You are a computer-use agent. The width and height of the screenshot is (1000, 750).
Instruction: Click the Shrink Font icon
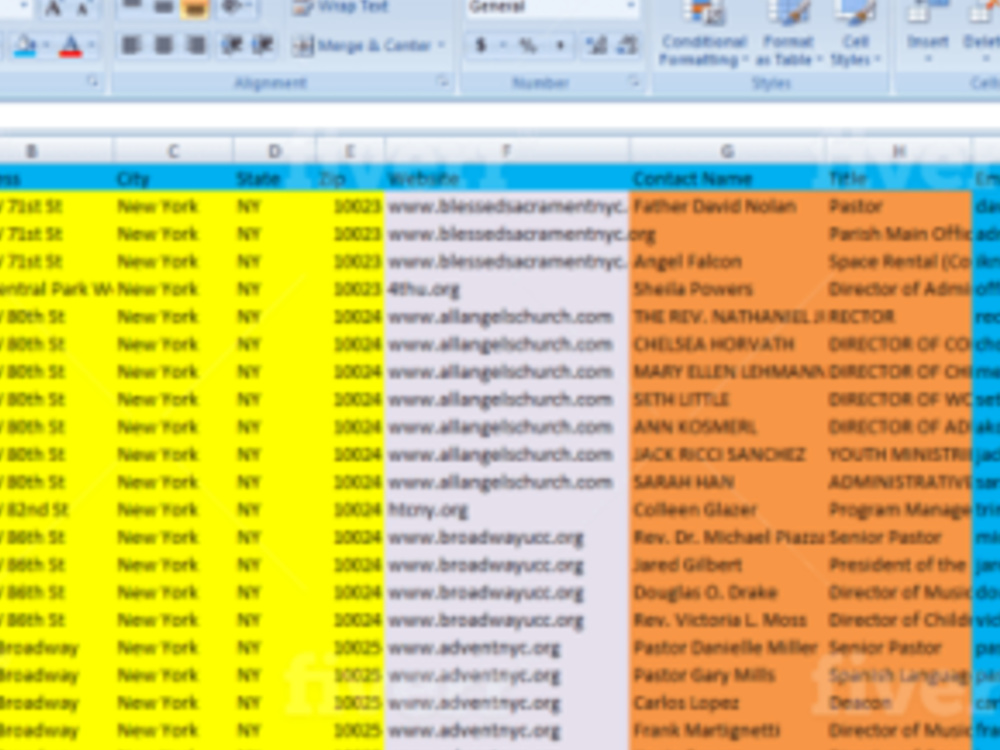tap(83, 8)
